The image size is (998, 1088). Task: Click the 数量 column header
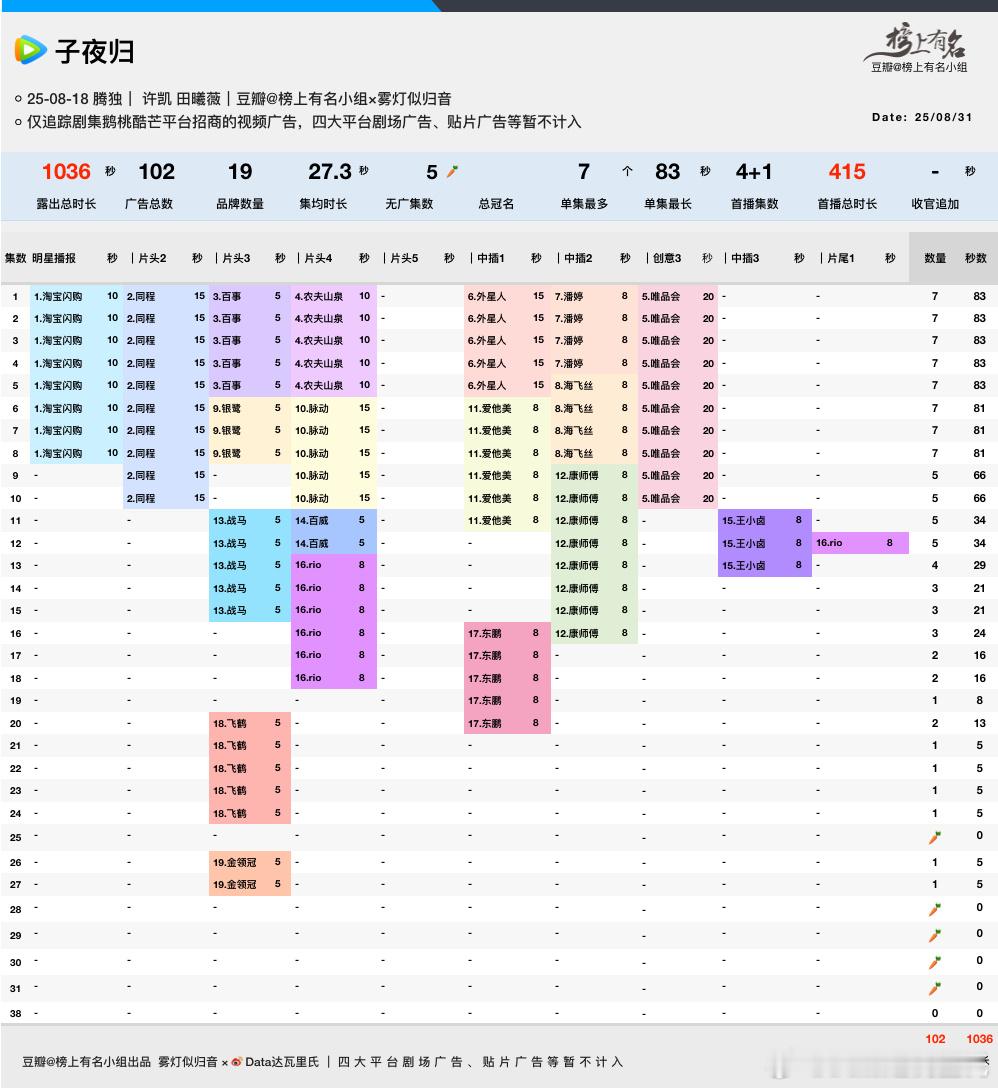(x=935, y=258)
